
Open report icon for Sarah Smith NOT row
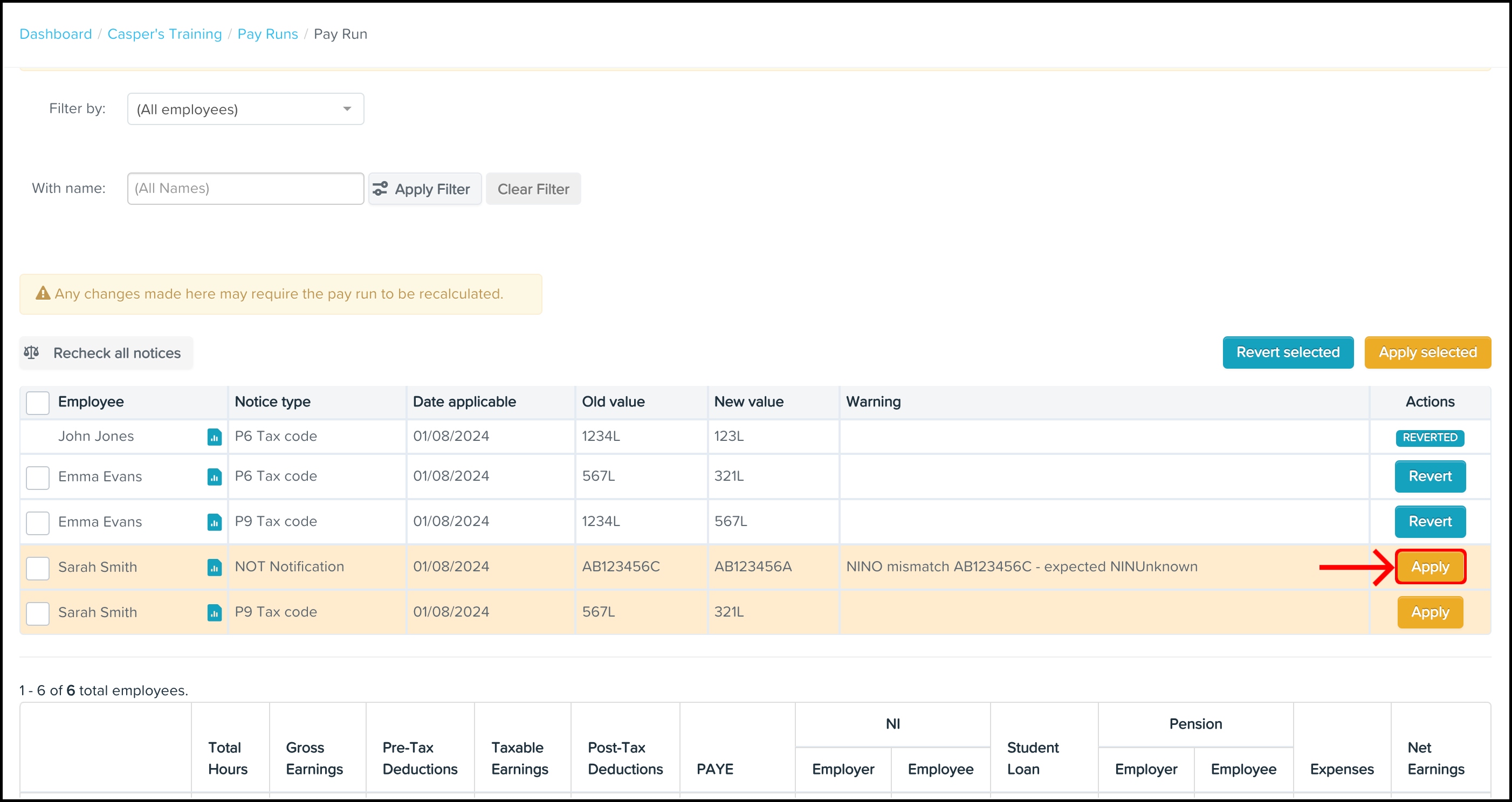point(214,568)
